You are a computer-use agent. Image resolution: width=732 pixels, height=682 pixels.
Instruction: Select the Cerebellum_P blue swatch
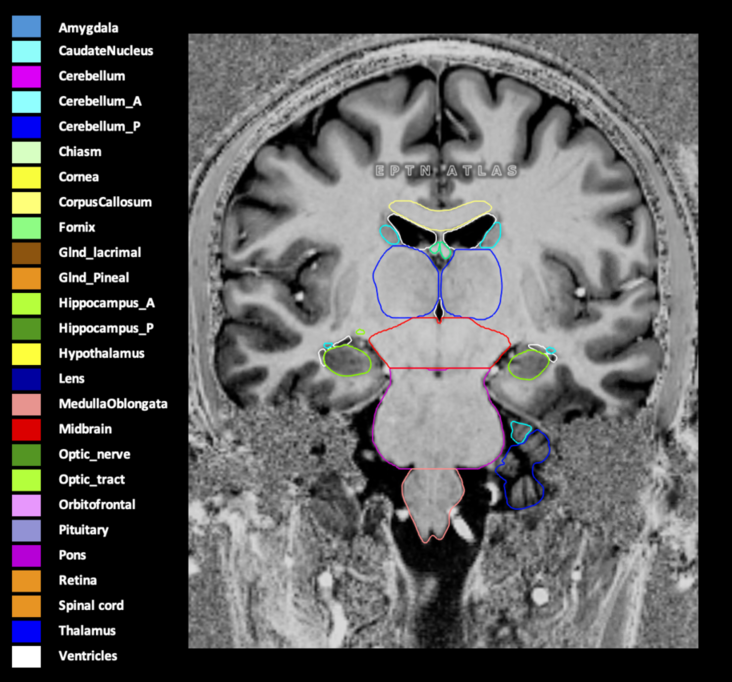coord(26,127)
